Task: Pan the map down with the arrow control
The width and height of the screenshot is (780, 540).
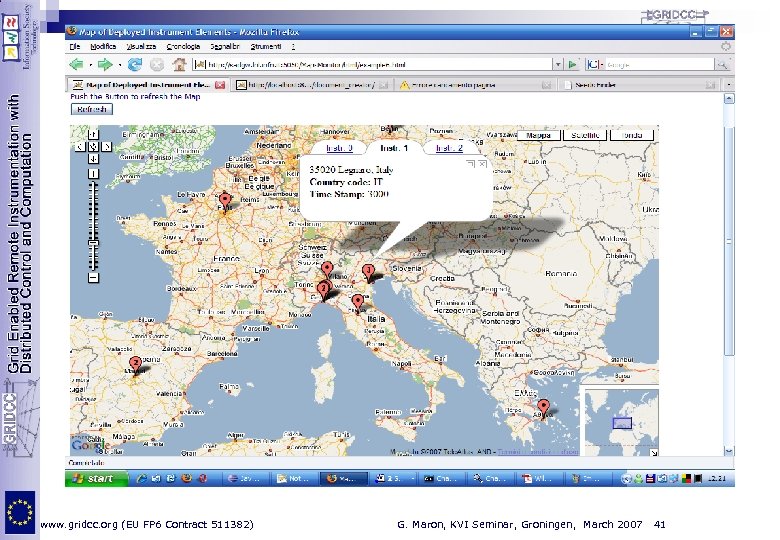Action: pyautogui.click(x=93, y=159)
